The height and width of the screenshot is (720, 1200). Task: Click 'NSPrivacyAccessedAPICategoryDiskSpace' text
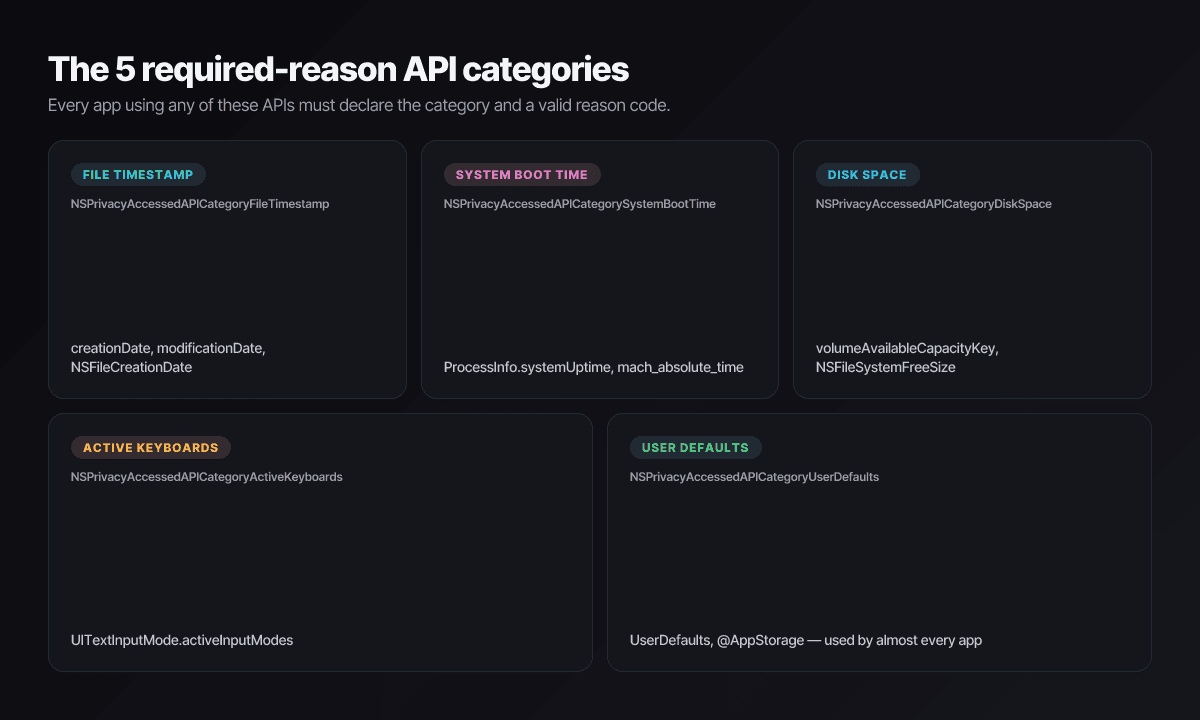click(x=934, y=204)
